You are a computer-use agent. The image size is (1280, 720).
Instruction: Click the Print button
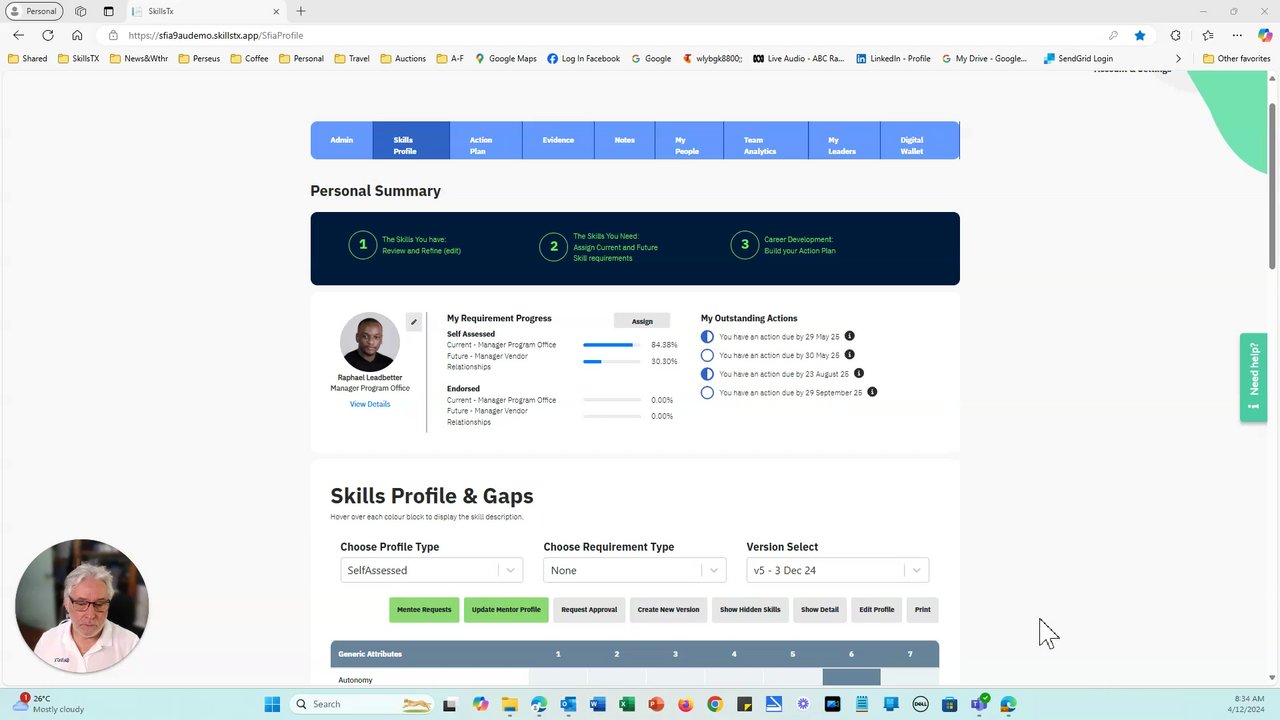click(922, 609)
